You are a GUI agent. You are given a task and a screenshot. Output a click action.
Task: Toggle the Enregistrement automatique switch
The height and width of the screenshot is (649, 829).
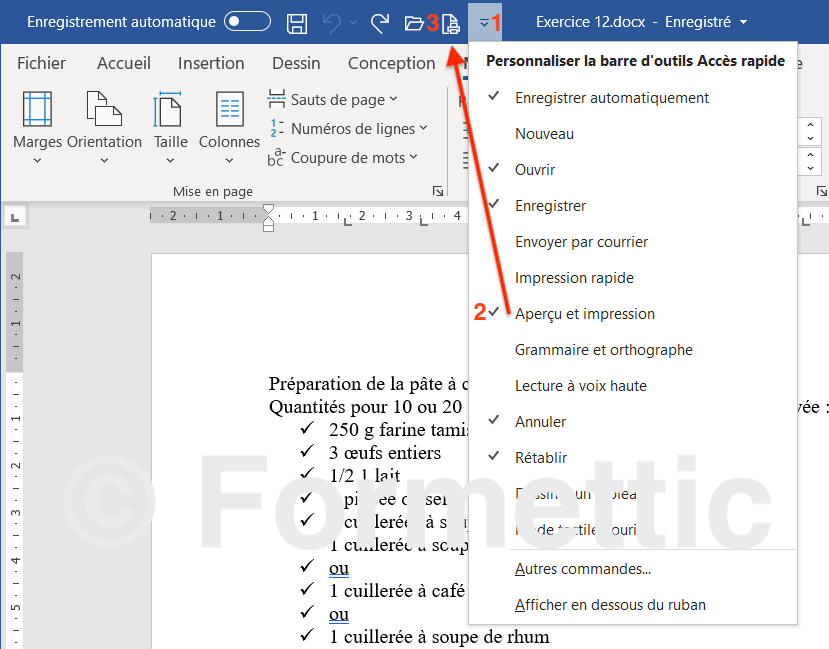tap(247, 22)
